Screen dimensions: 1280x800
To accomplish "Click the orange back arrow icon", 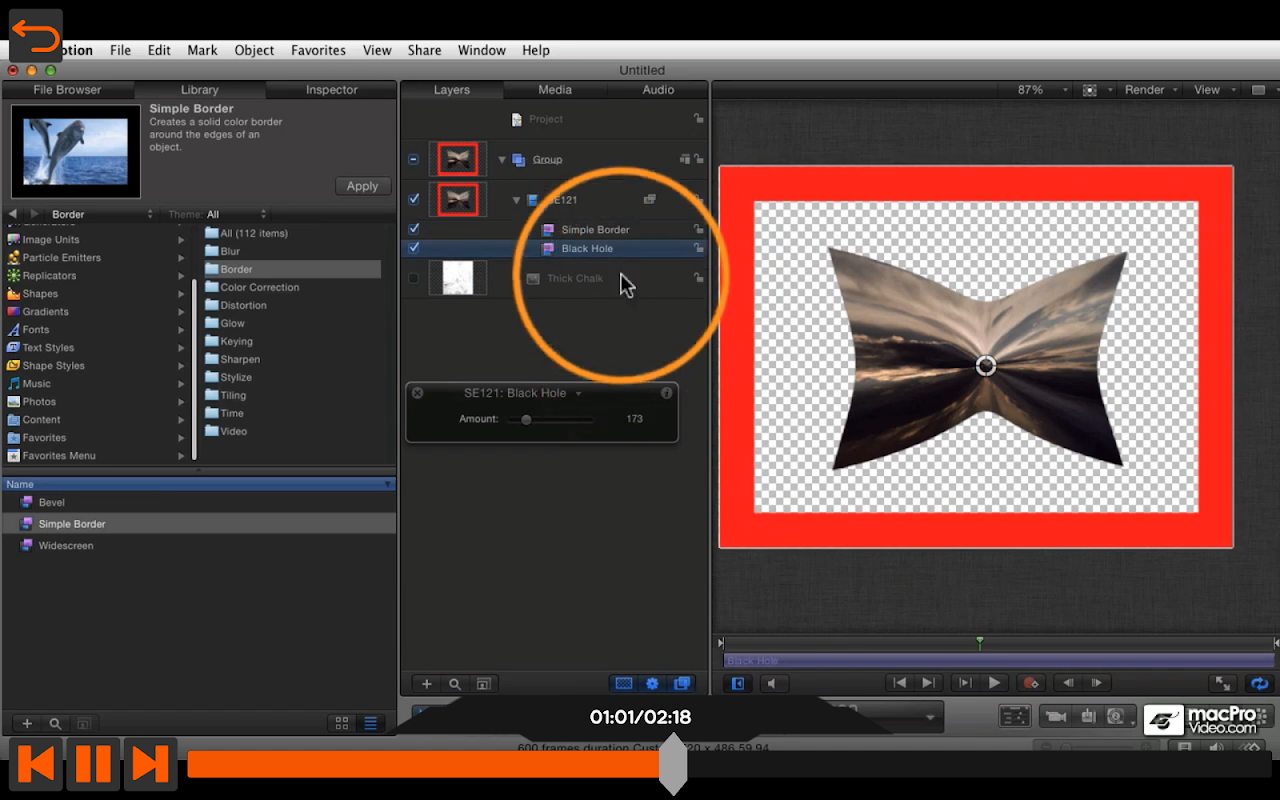I will (x=36, y=36).
